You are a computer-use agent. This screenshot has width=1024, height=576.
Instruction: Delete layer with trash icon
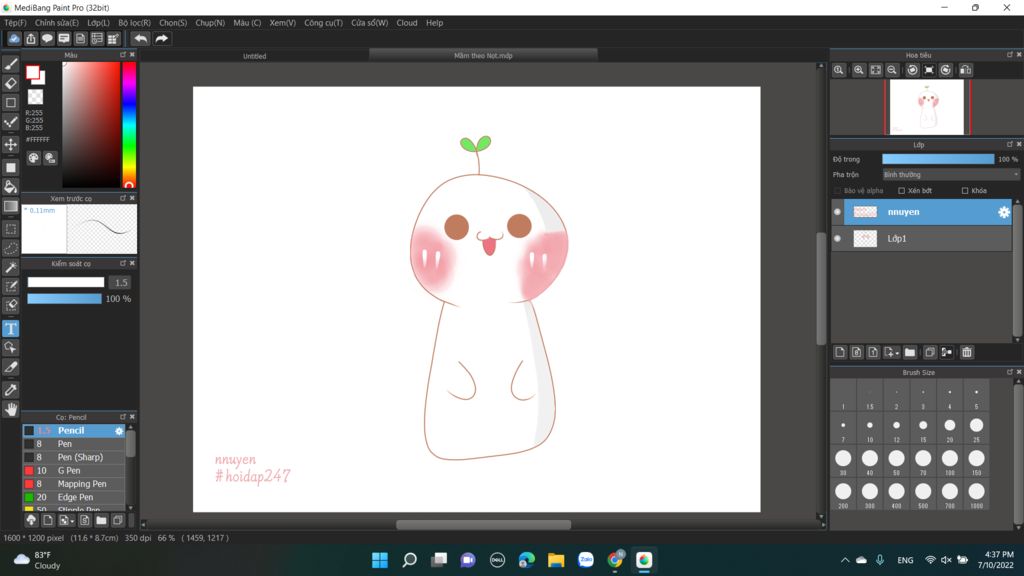967,353
